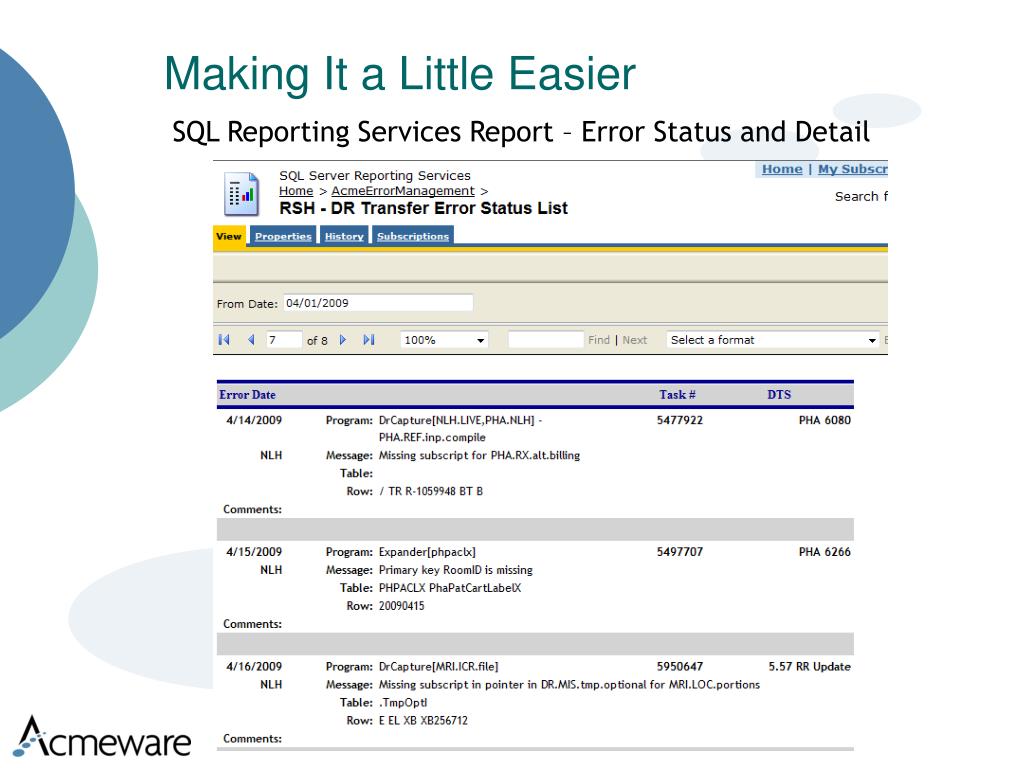The height and width of the screenshot is (768, 1024).
Task: Click the Task # column header
Action: tap(677, 394)
